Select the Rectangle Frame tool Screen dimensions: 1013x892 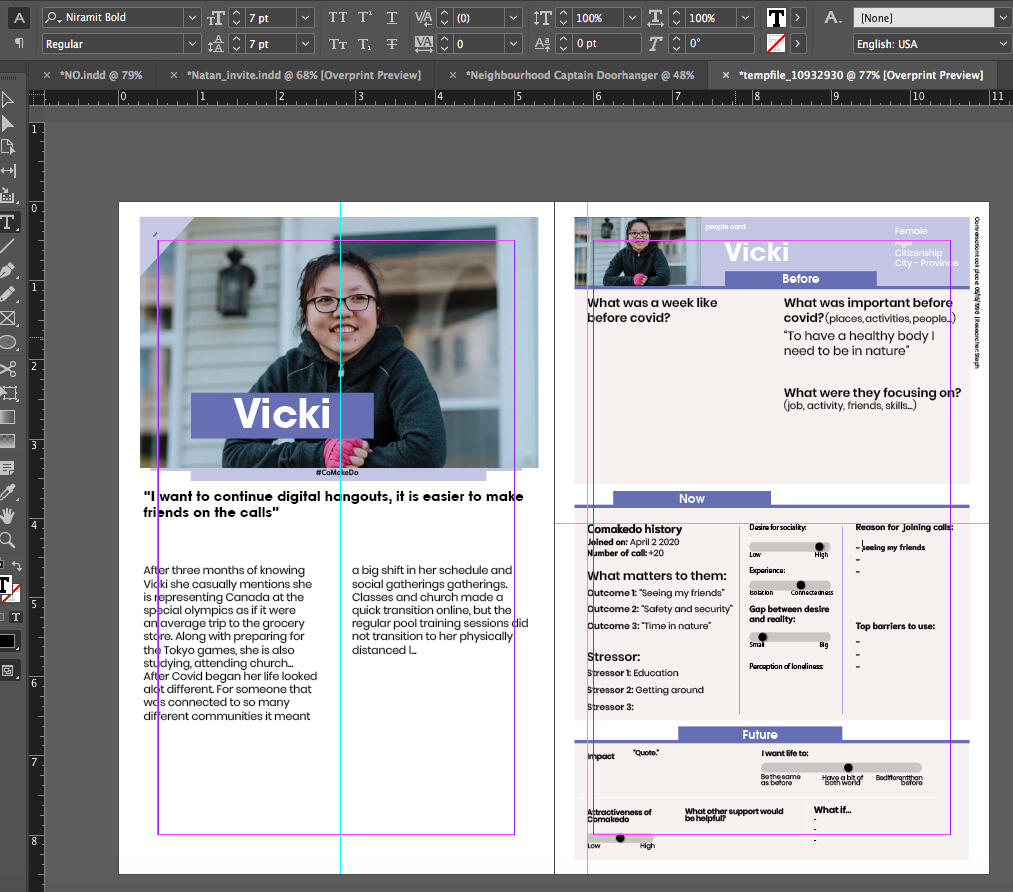point(8,319)
